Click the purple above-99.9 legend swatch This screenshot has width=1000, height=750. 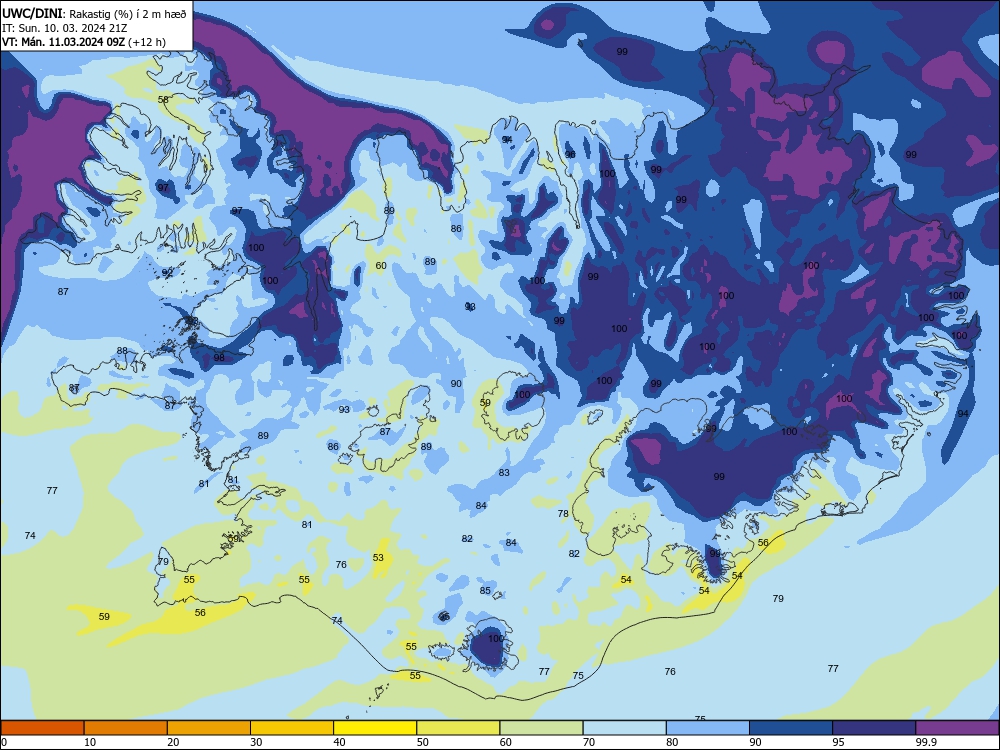point(957,728)
